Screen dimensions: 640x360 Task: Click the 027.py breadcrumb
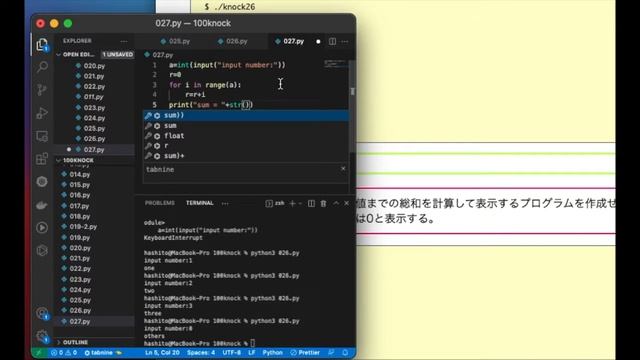[159, 55]
